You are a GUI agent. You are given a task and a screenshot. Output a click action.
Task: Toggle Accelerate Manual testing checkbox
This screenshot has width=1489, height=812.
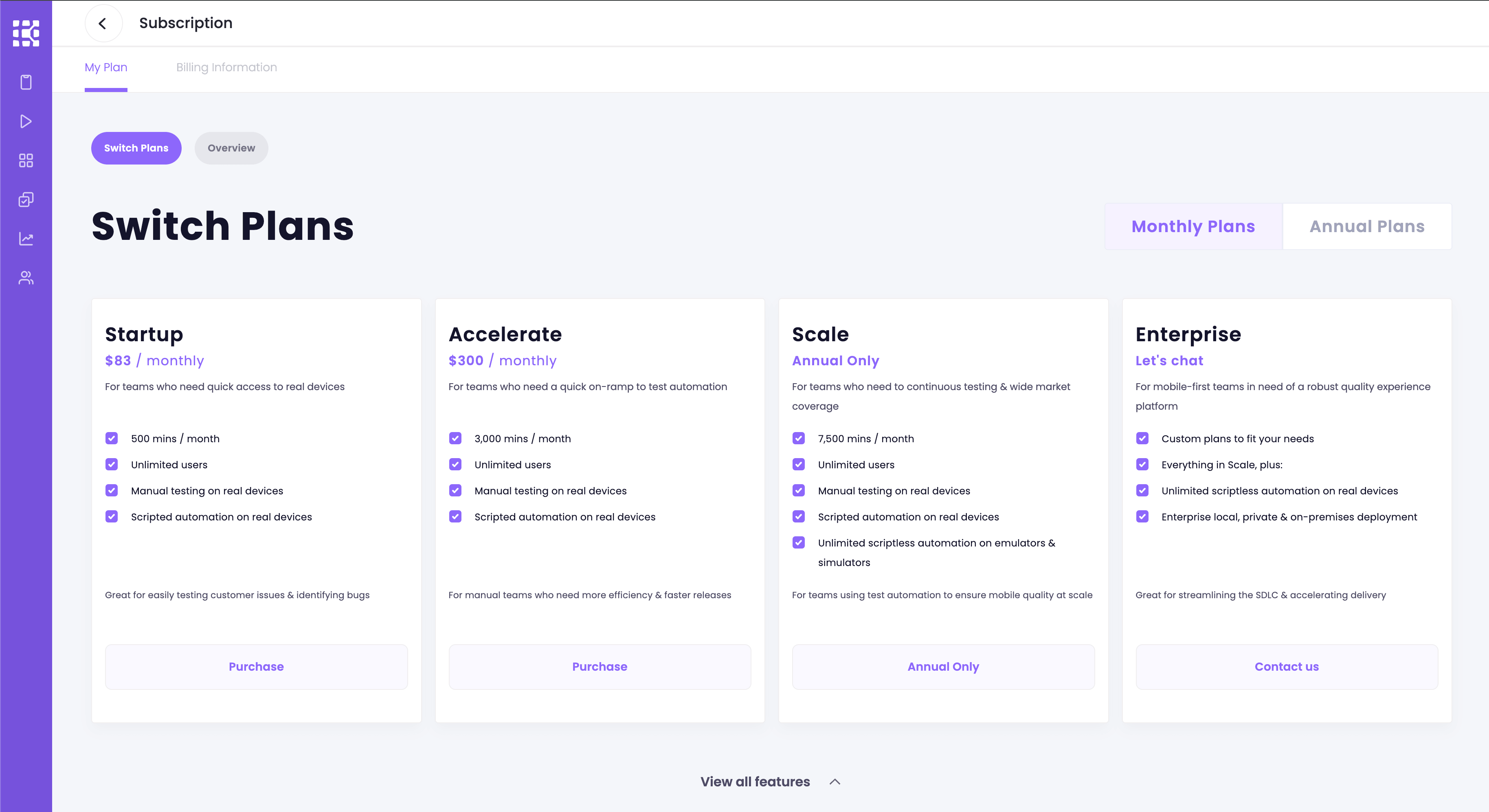point(455,491)
